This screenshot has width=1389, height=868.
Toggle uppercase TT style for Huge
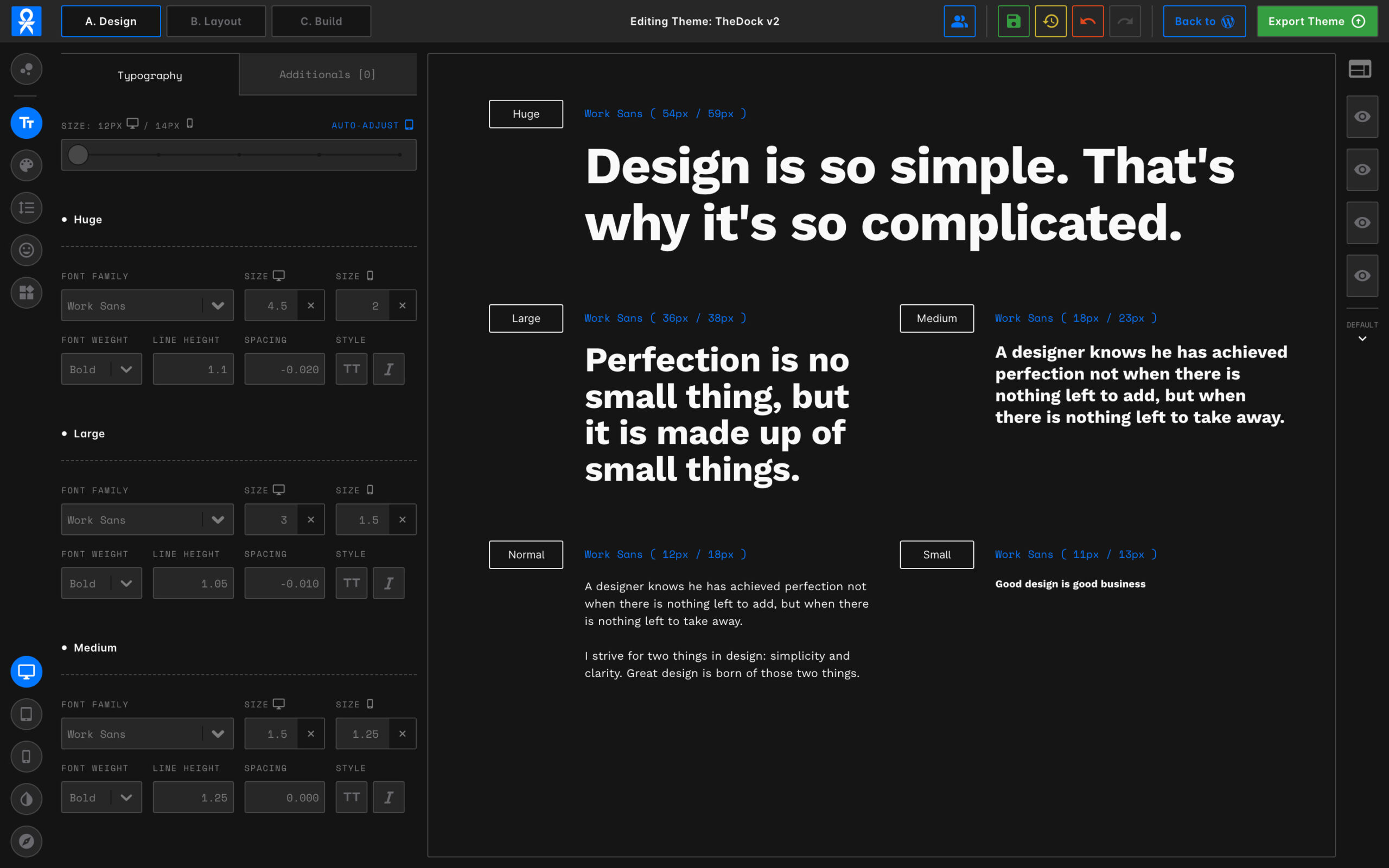[351, 369]
